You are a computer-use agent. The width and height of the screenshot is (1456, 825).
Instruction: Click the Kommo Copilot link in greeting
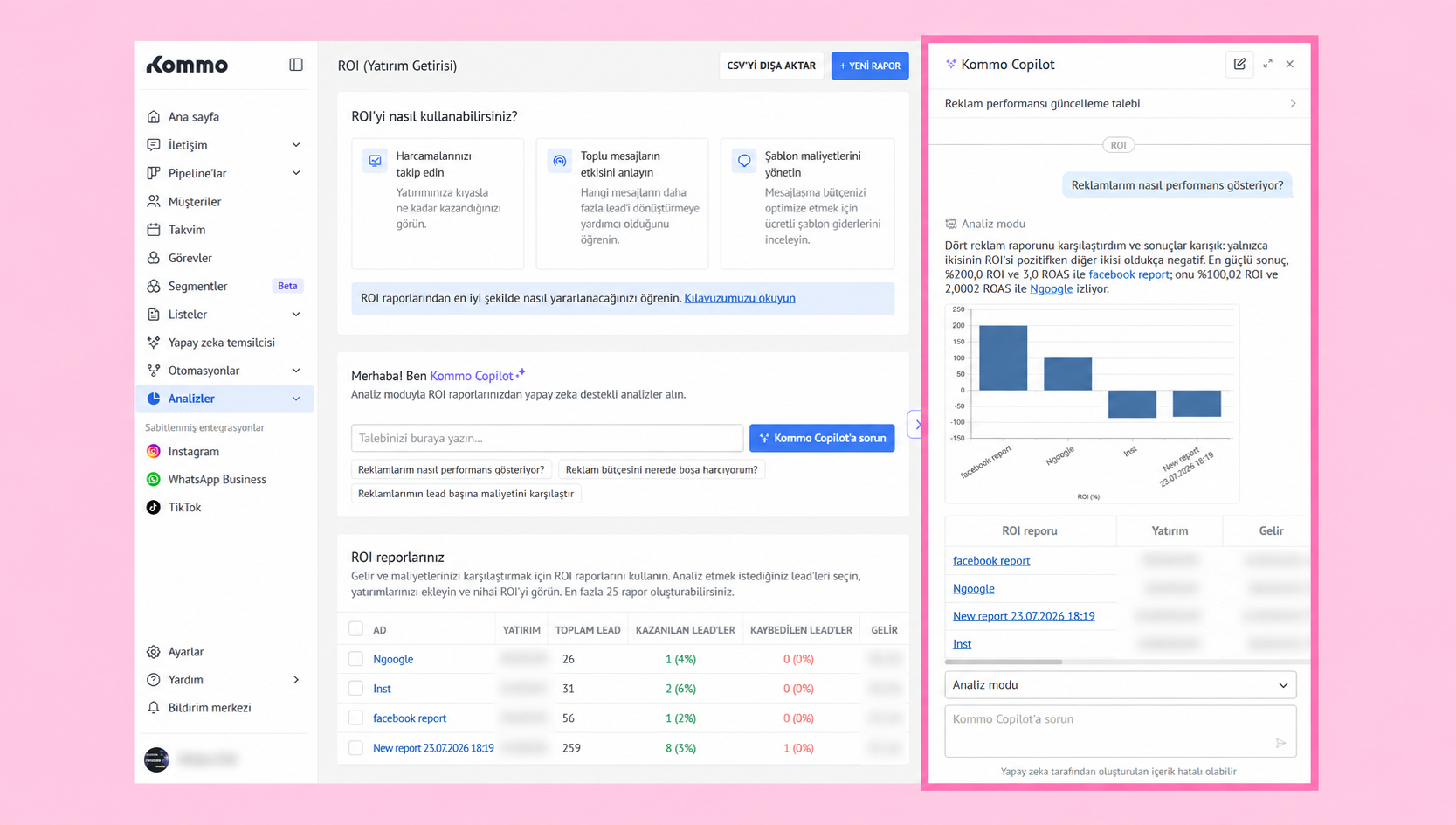[x=472, y=376]
